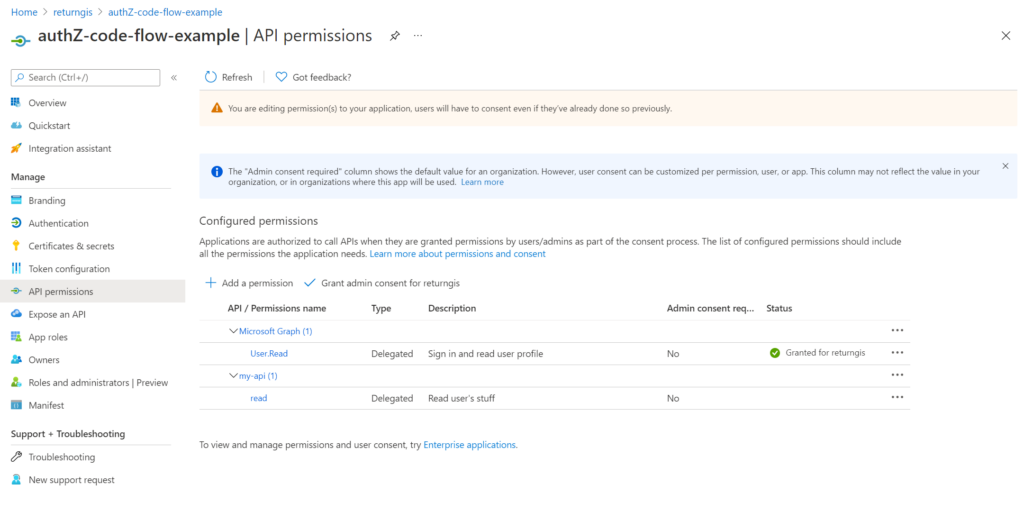Click 'Read user's stuff' description

[462, 398]
